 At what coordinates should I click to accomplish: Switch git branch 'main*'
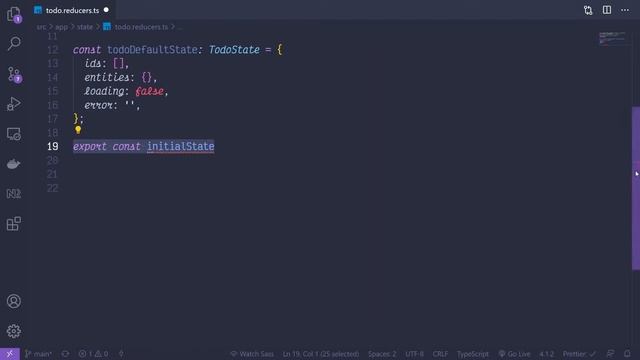[39, 354]
